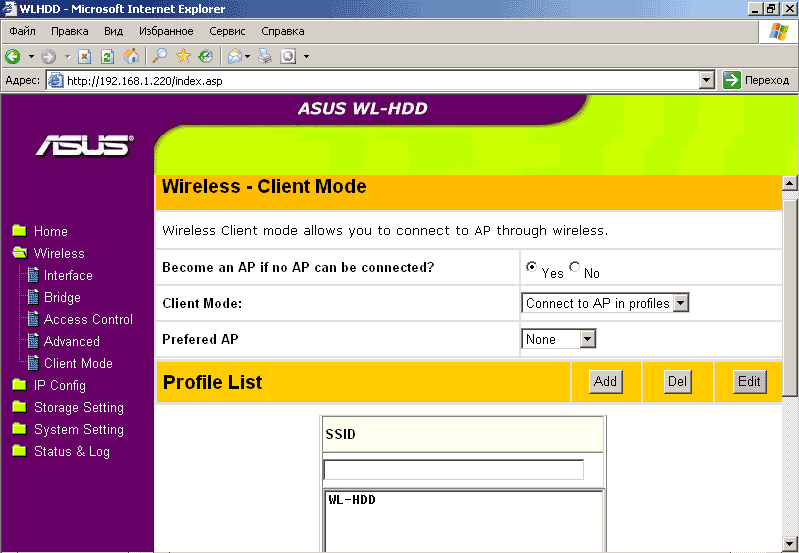Select WL-HDD in the profile list

coord(352,499)
